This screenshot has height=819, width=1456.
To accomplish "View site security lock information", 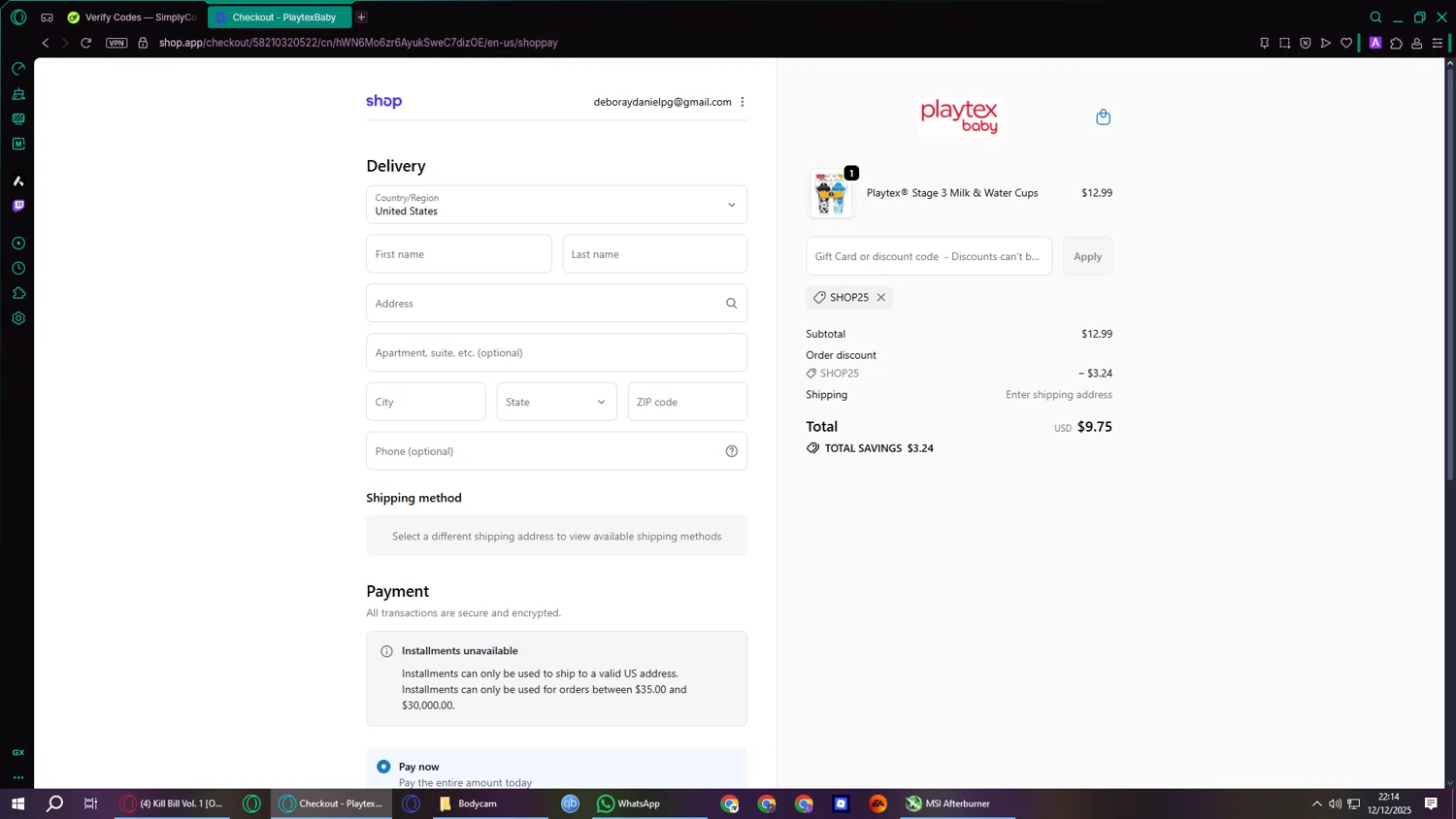I will (143, 43).
